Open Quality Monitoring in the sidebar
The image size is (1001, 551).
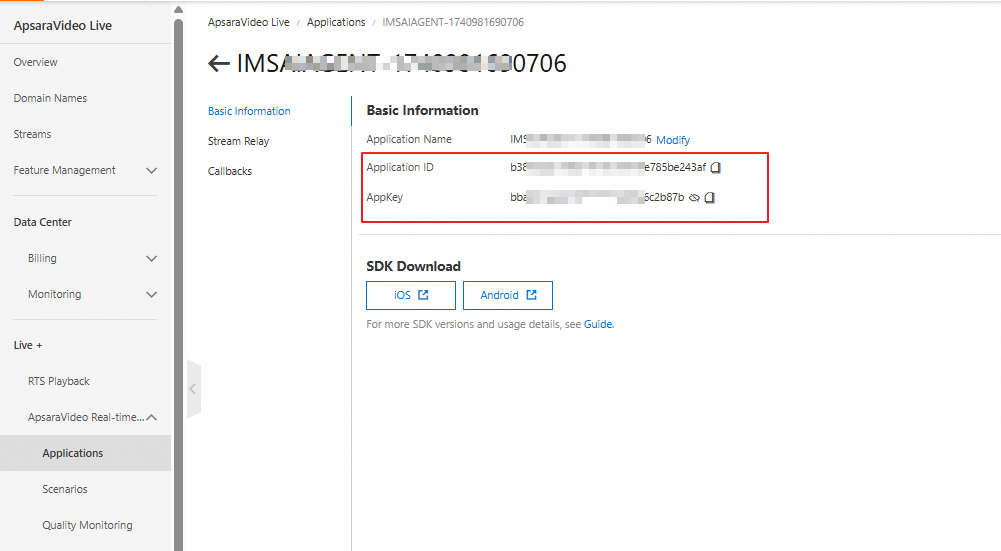(87, 525)
